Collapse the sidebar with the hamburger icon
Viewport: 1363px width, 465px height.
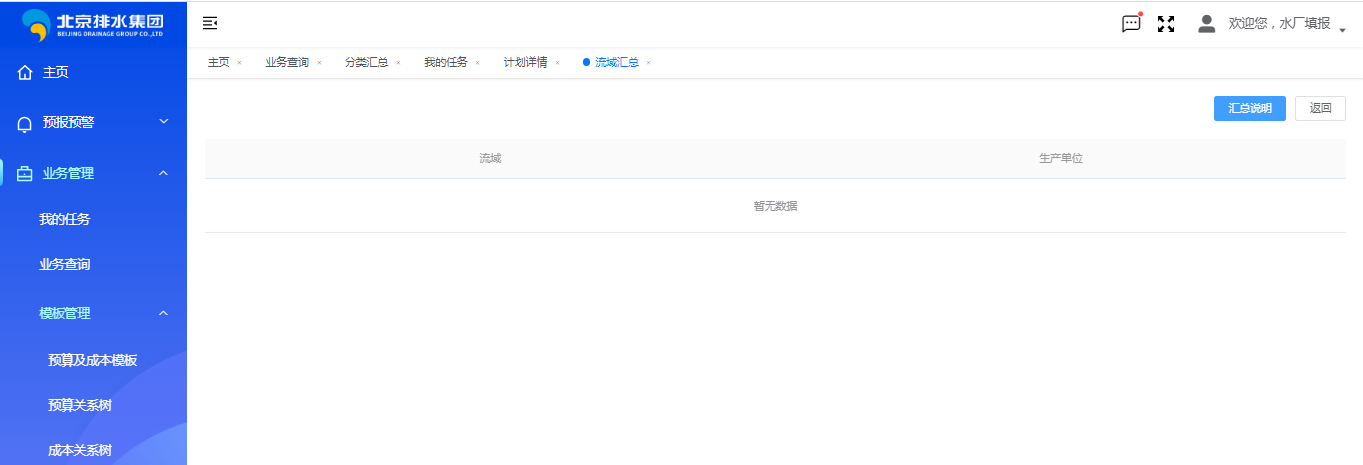pyautogui.click(x=210, y=23)
